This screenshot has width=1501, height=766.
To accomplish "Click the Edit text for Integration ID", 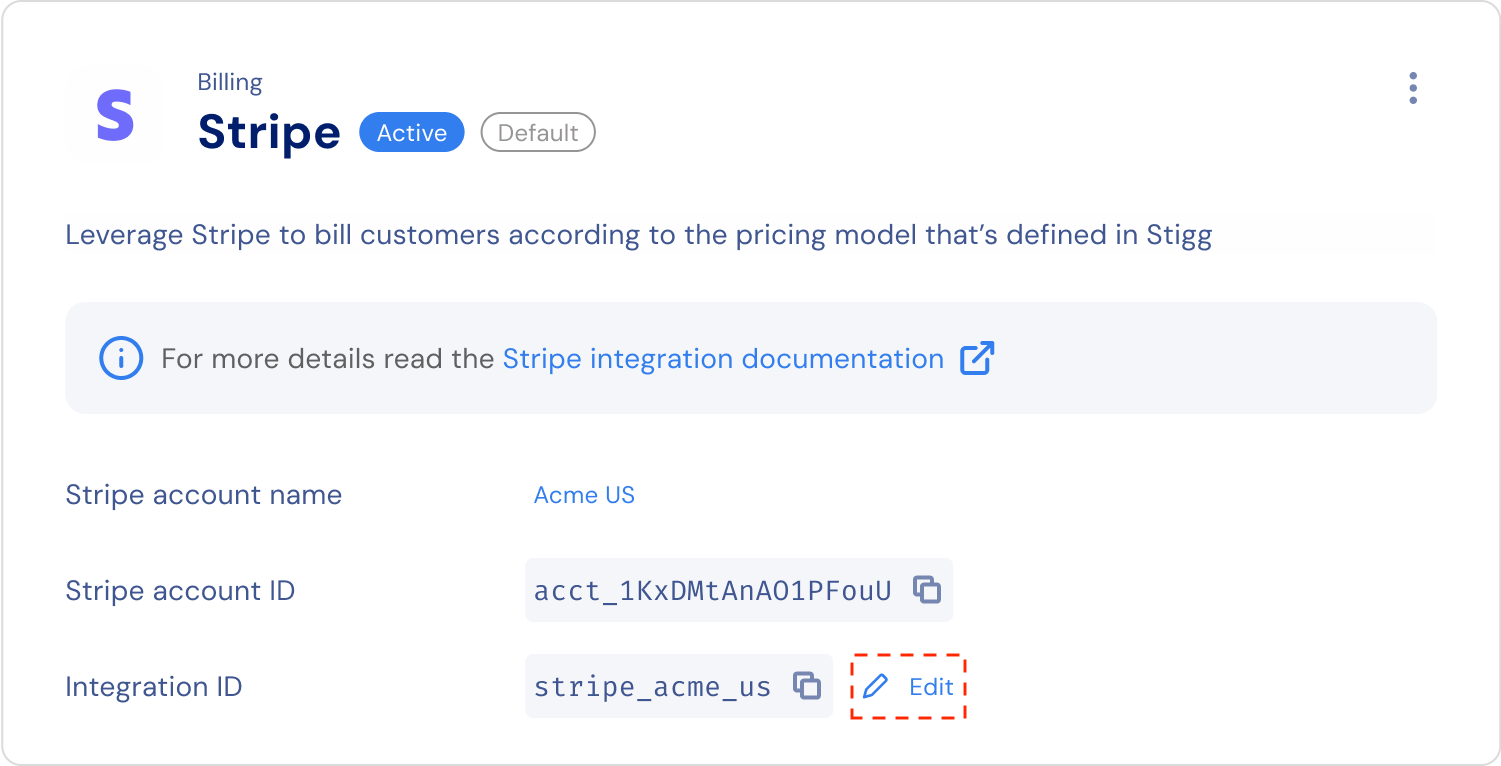I will point(931,687).
